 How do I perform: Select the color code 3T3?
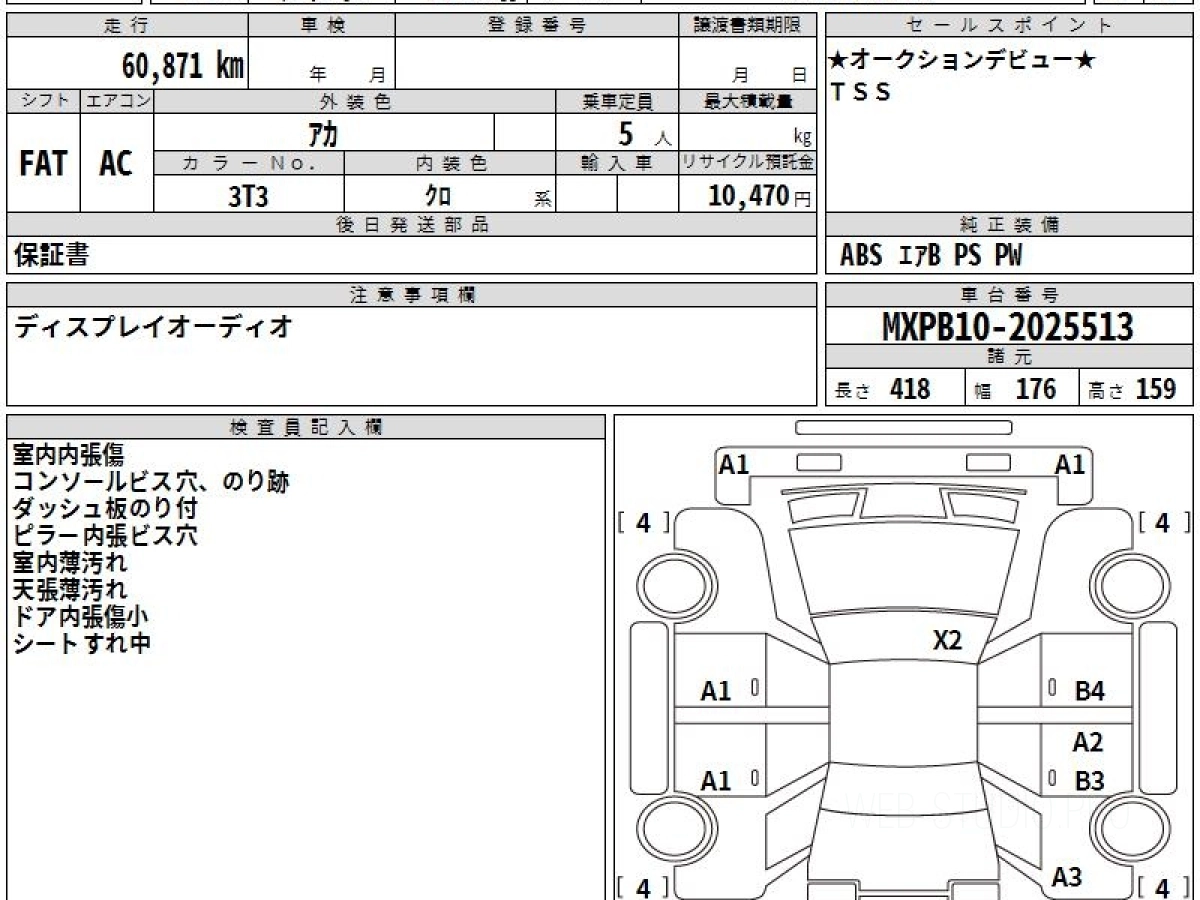[x=248, y=196]
